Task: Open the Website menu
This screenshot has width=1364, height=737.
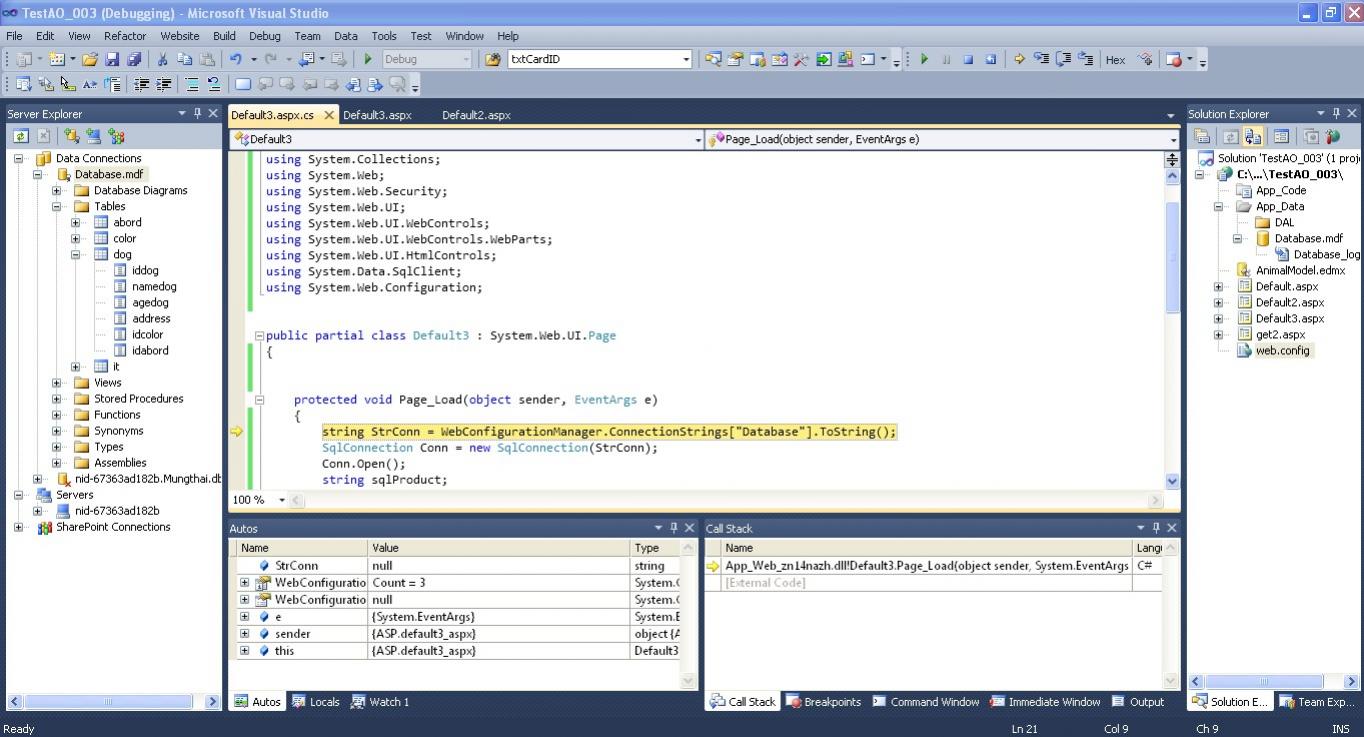Action: pyautogui.click(x=180, y=35)
